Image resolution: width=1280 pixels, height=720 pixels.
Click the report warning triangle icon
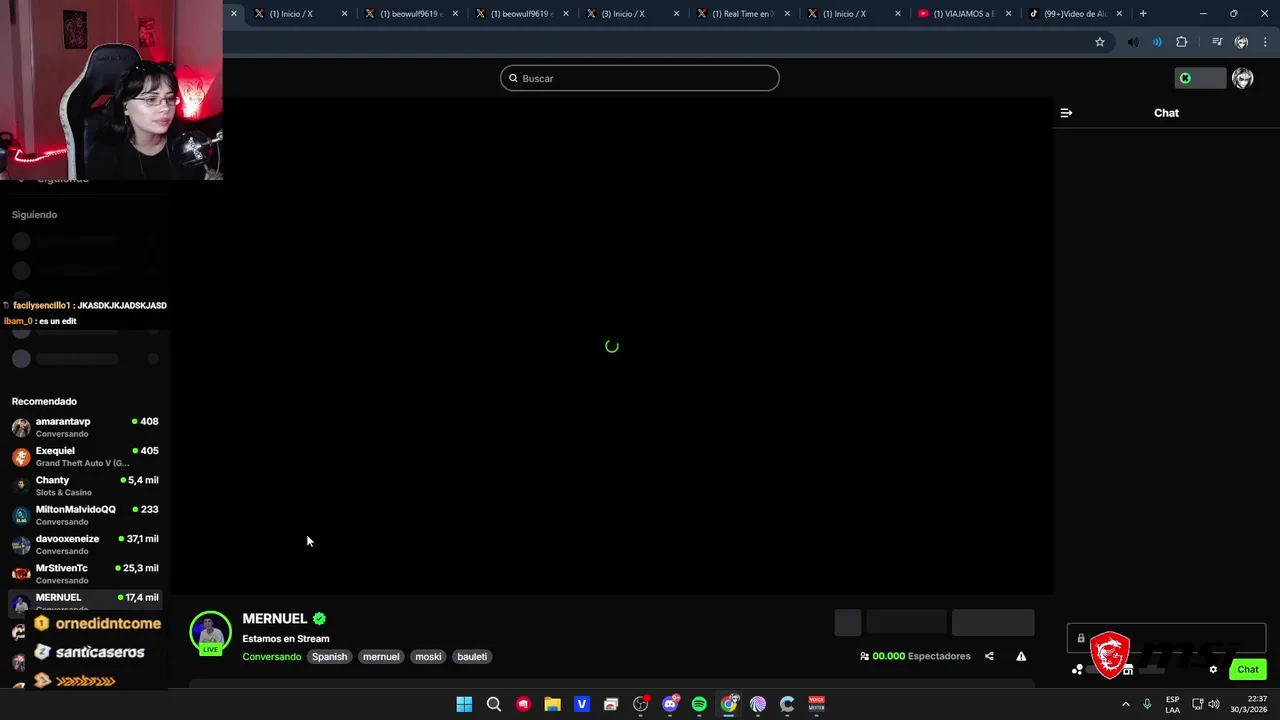click(x=1021, y=656)
